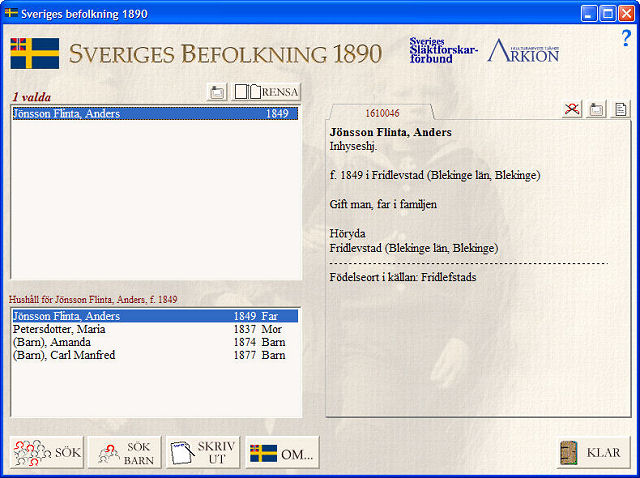The width and height of the screenshot is (640, 478).
Task: Click the folder icon beside RENSA
Action: pos(217,92)
